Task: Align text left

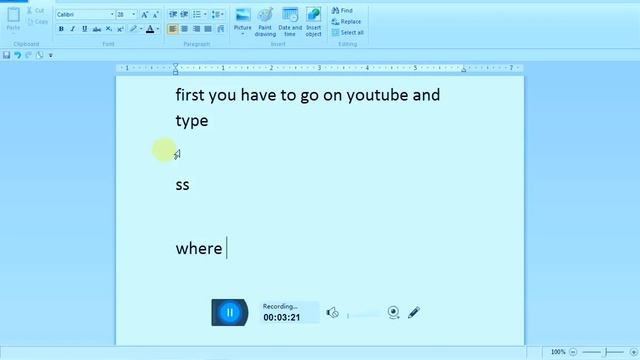Action: (x=173, y=29)
